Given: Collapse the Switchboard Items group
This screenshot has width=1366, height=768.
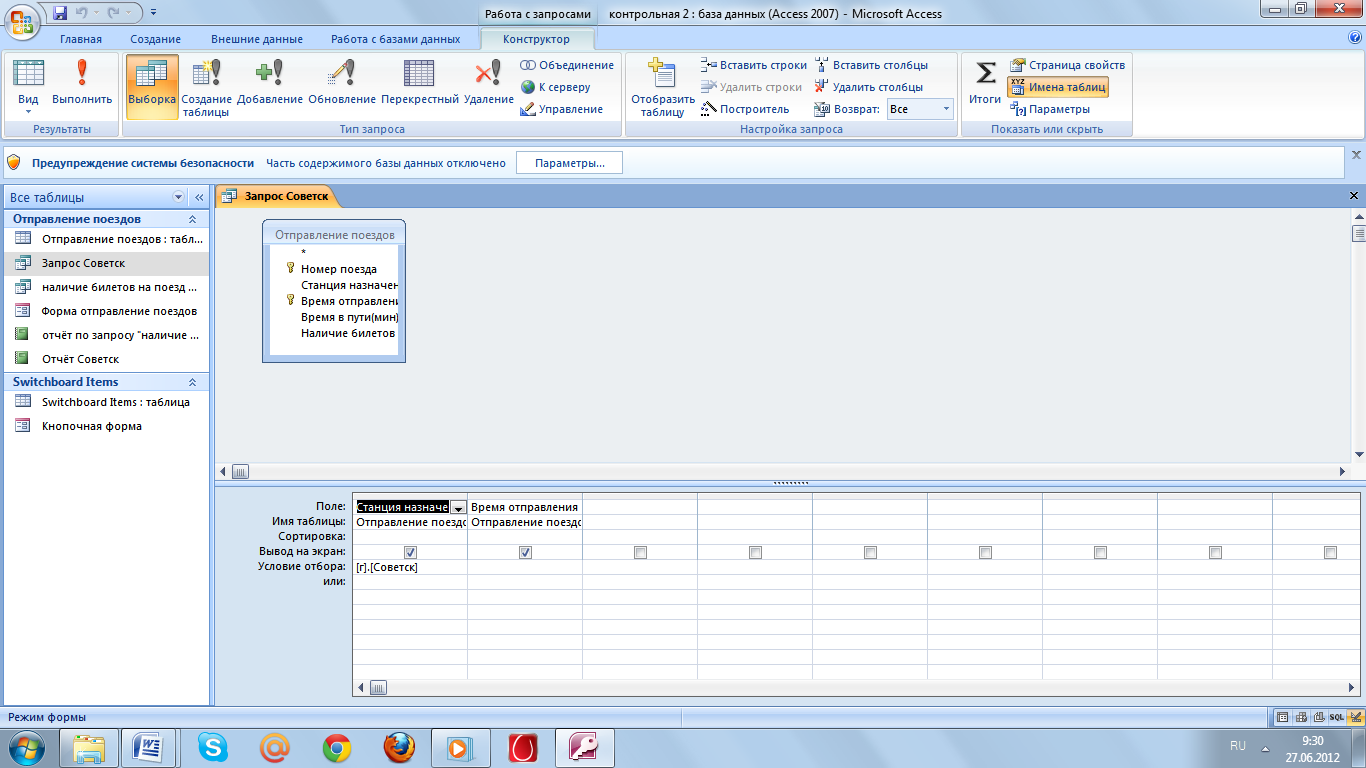Looking at the screenshot, I should (193, 382).
